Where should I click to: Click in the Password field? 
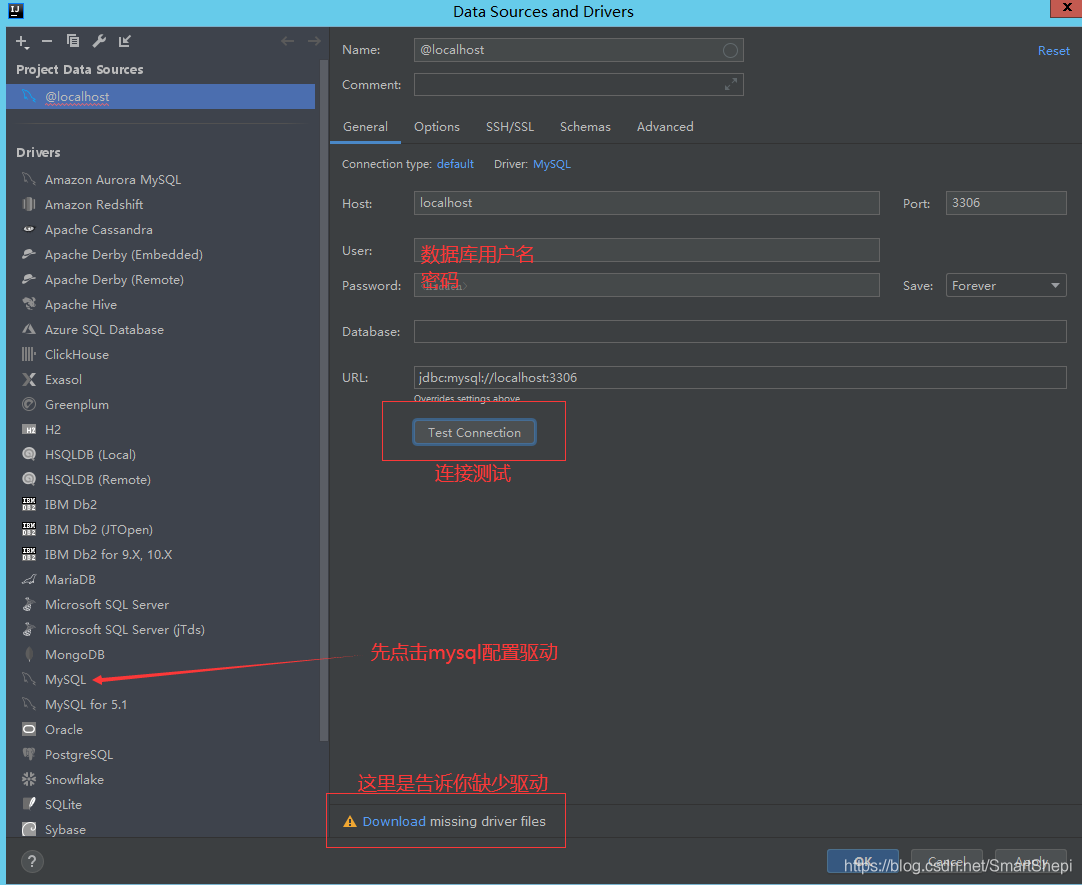point(647,286)
